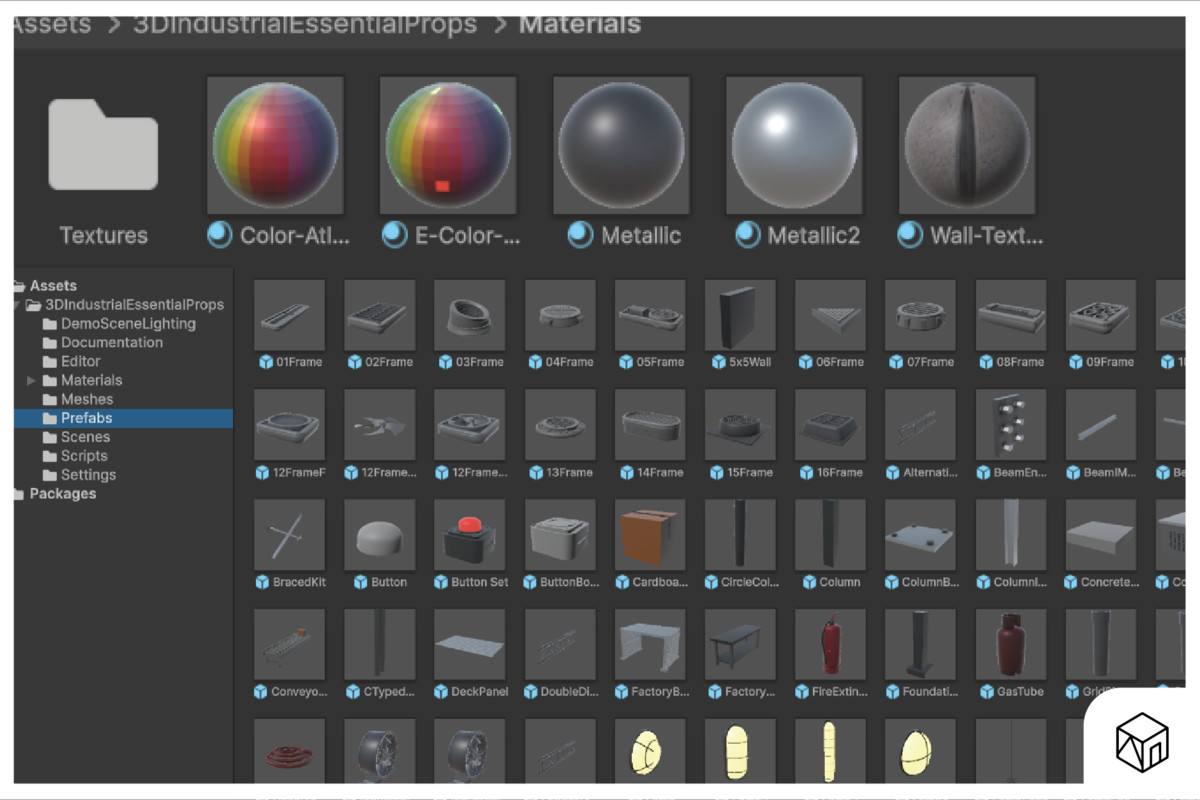Select the Documentation folder
Screen dimensions: 1200x800
coord(111,343)
